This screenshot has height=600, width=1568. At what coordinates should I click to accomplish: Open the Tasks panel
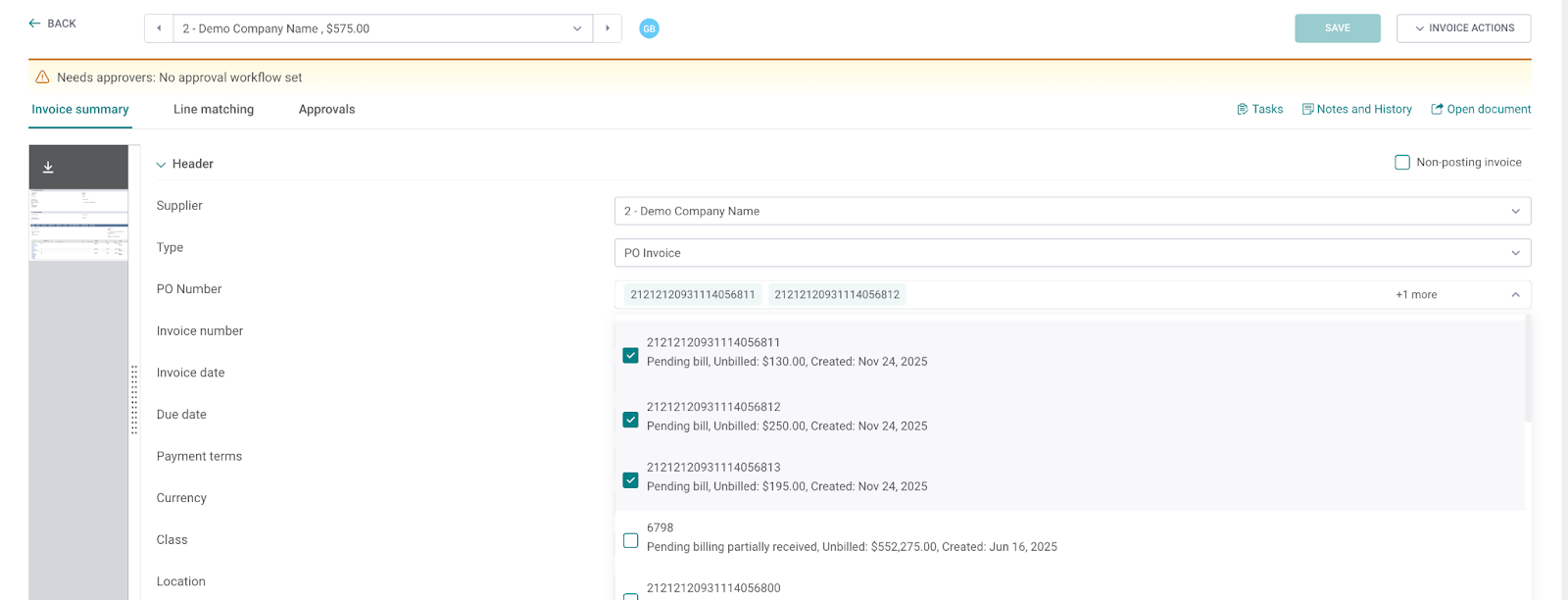pos(1259,110)
